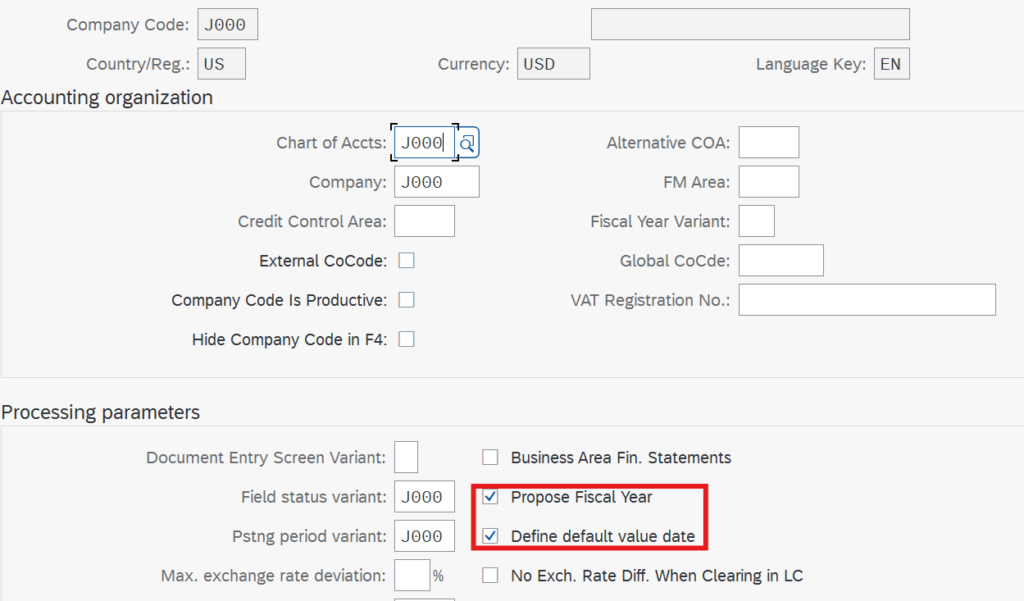Check Hide Company Code in F4
Image resolution: width=1024 pixels, height=601 pixels.
pos(407,340)
